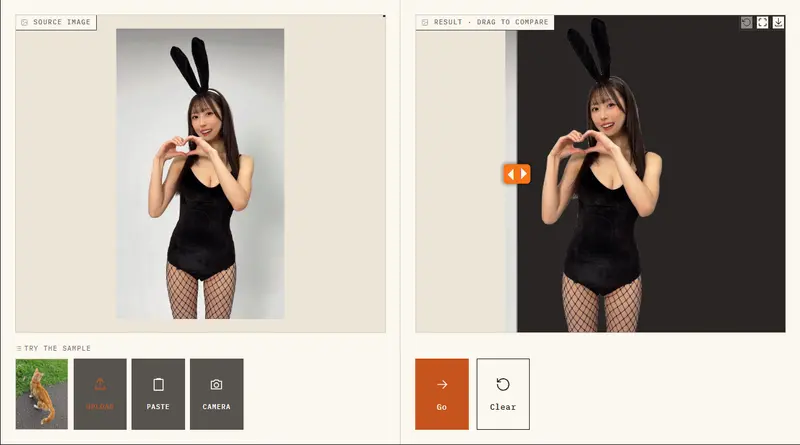Screen dimensions: 800x445
Task: Select the orange cat sample thumbnail
Action: [42, 394]
